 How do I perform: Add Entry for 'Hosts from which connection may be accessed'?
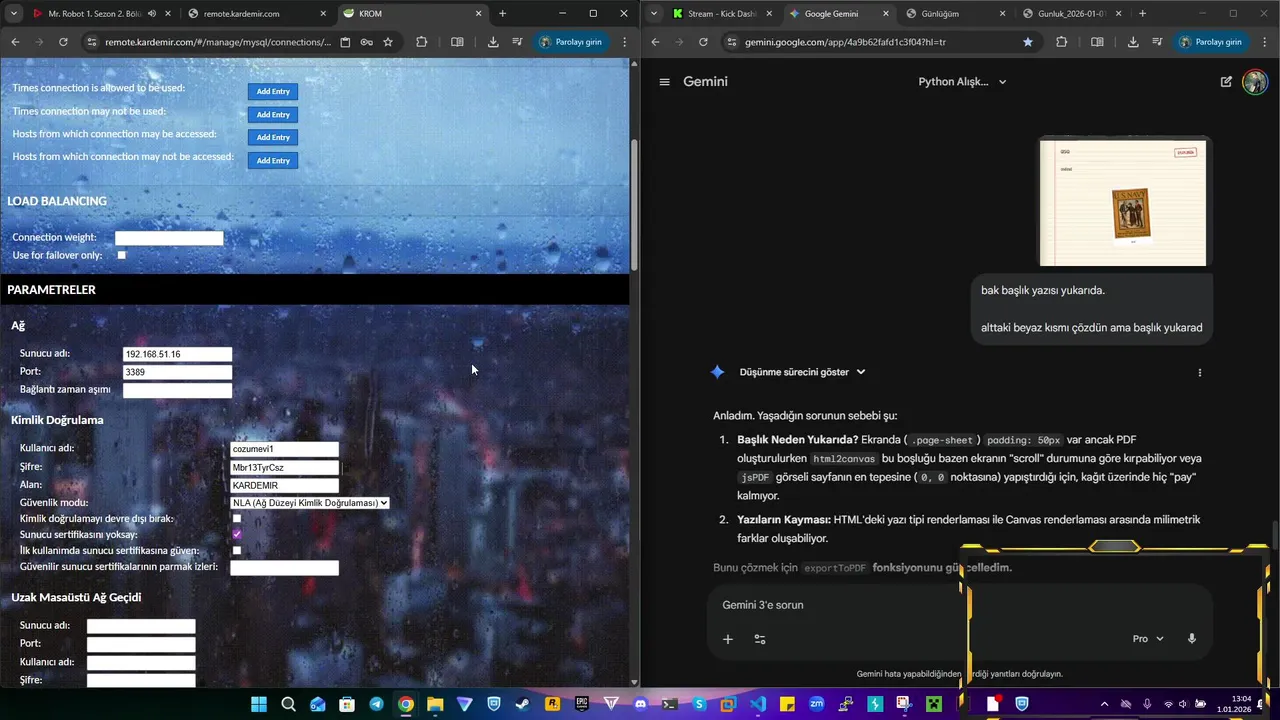[x=273, y=137]
